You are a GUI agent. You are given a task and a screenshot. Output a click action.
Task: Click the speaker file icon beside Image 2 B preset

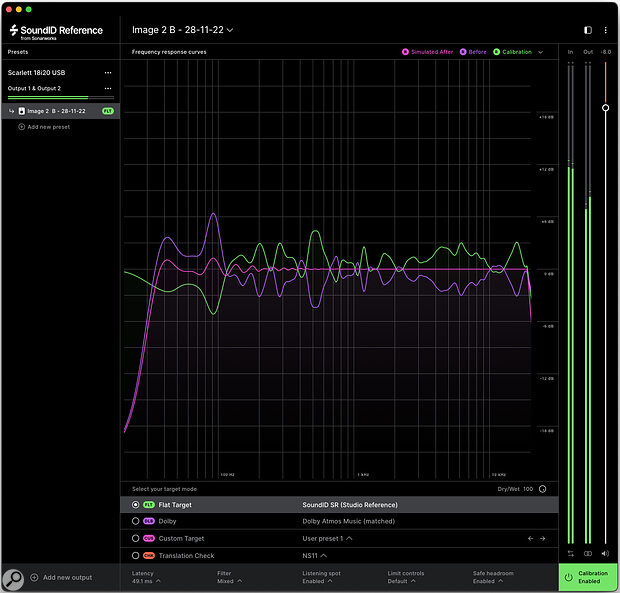pyautogui.click(x=22, y=111)
